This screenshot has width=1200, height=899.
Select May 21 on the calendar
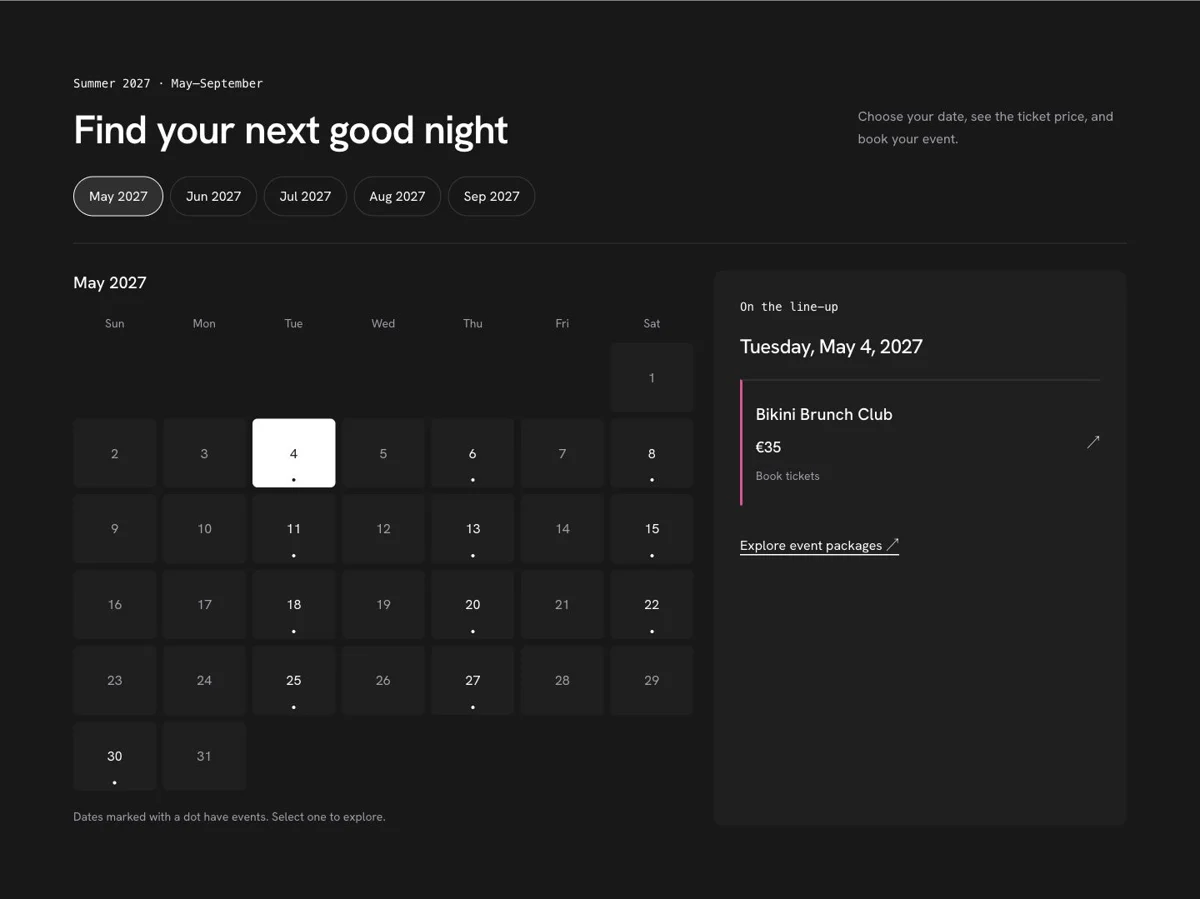562,605
